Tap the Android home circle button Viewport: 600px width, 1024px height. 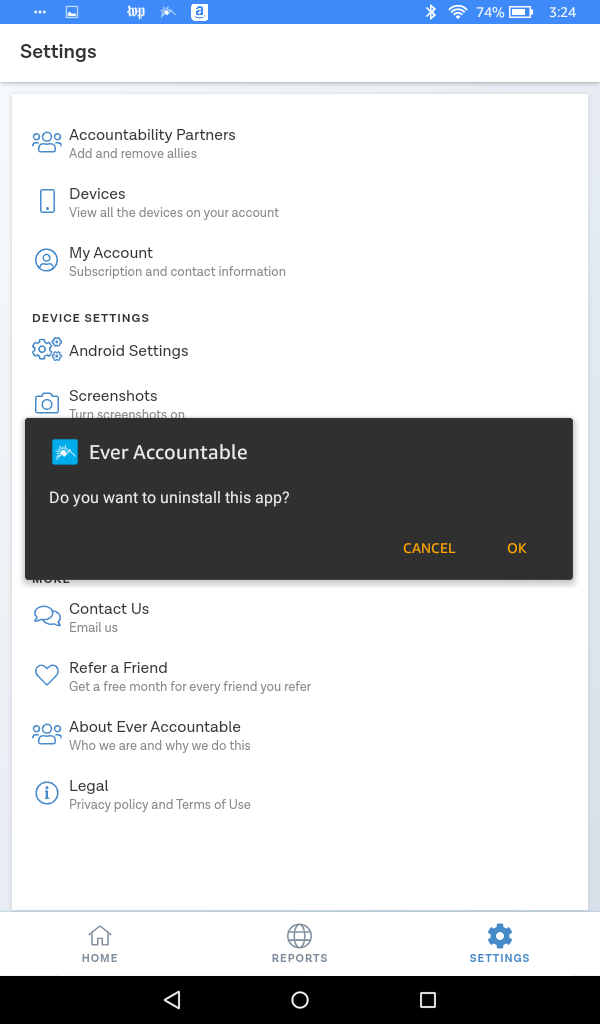coord(300,1000)
